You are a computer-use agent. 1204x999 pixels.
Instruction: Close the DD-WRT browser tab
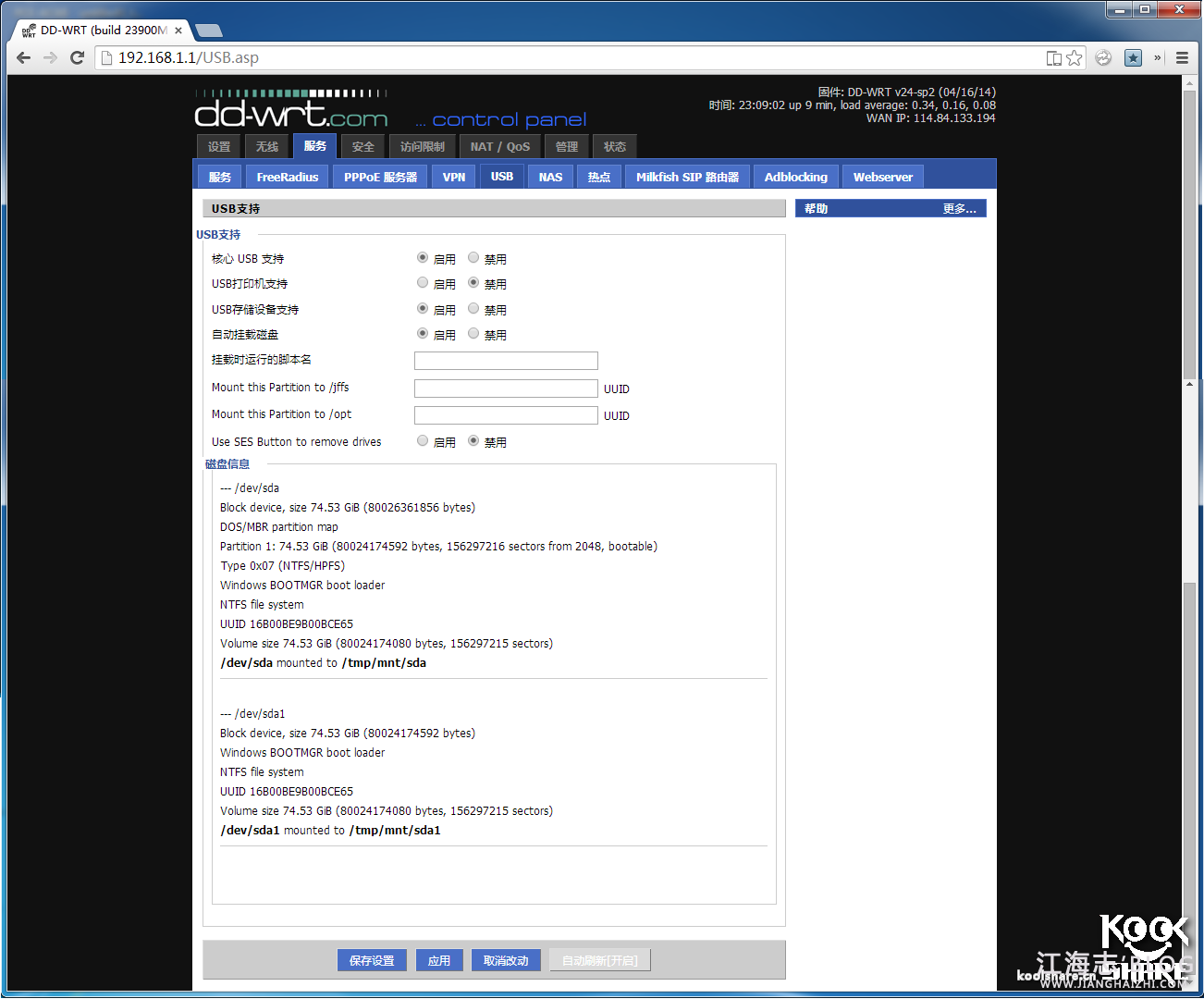178,31
